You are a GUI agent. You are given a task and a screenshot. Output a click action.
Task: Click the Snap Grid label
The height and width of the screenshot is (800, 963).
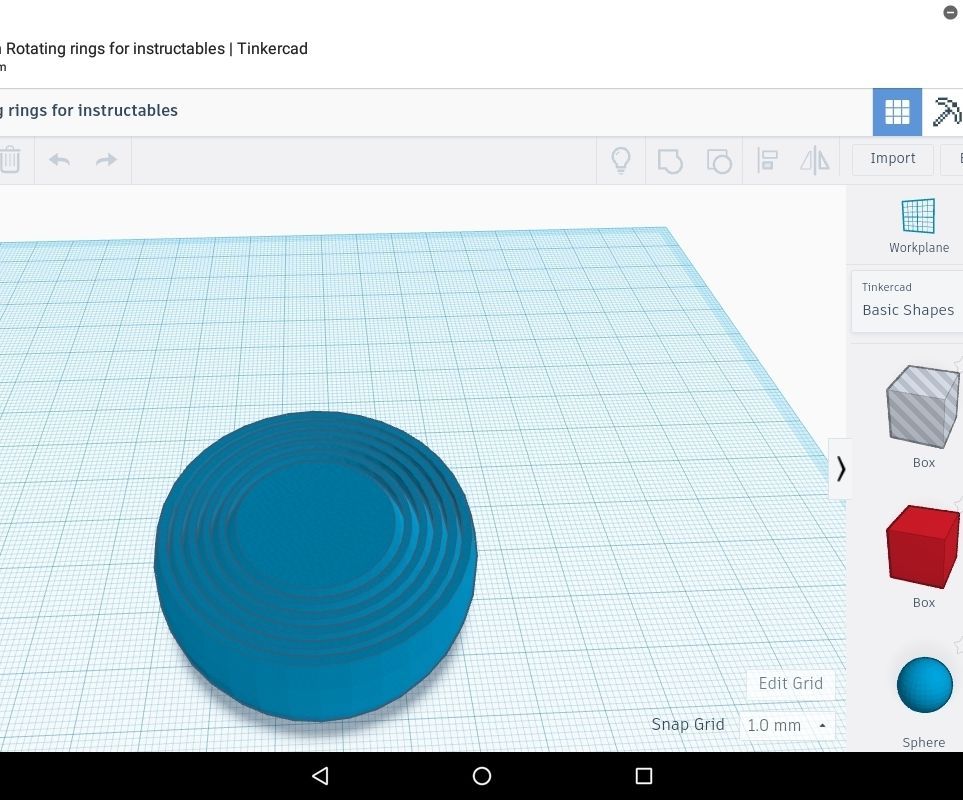pos(688,724)
